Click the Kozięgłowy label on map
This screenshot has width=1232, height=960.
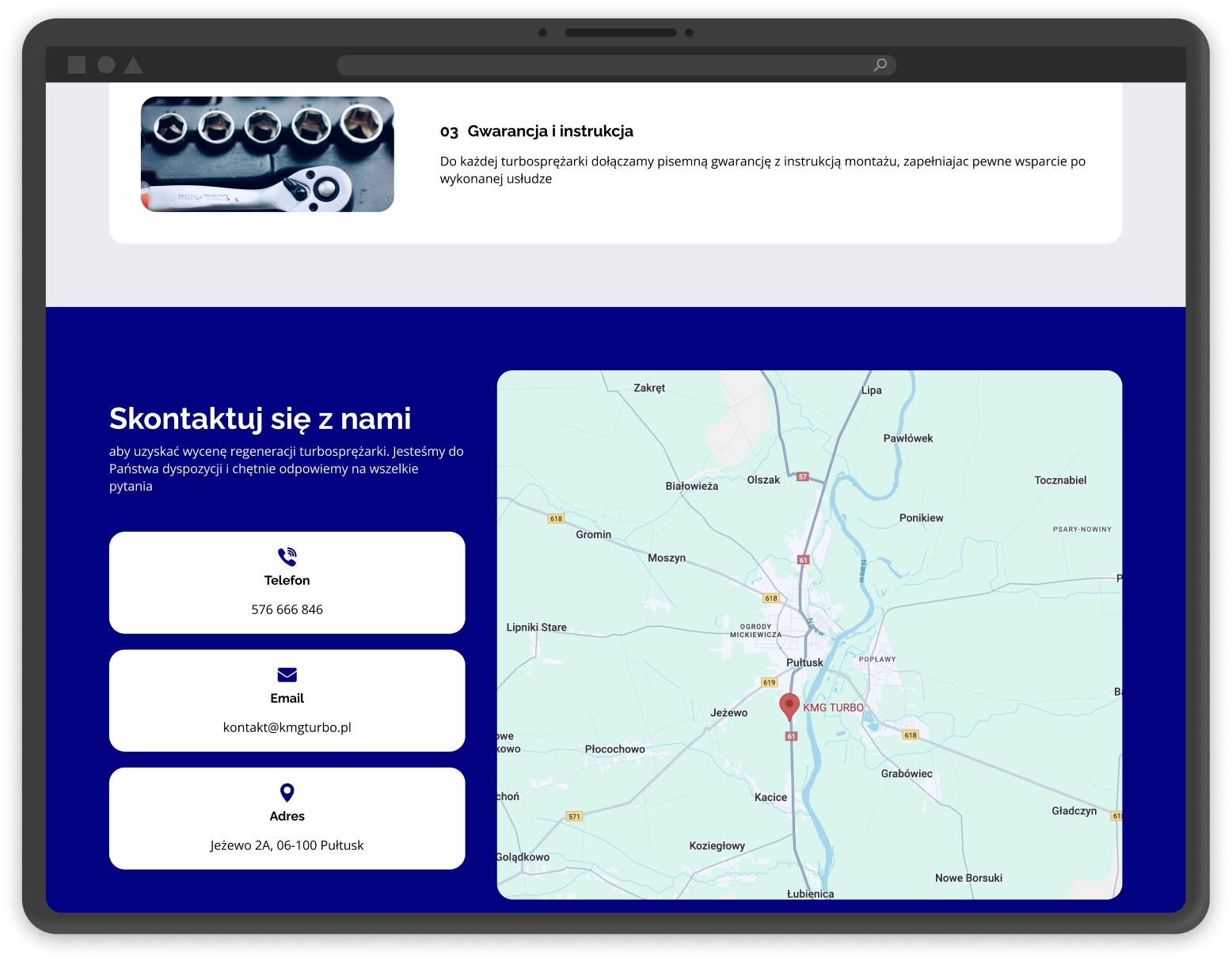[717, 846]
